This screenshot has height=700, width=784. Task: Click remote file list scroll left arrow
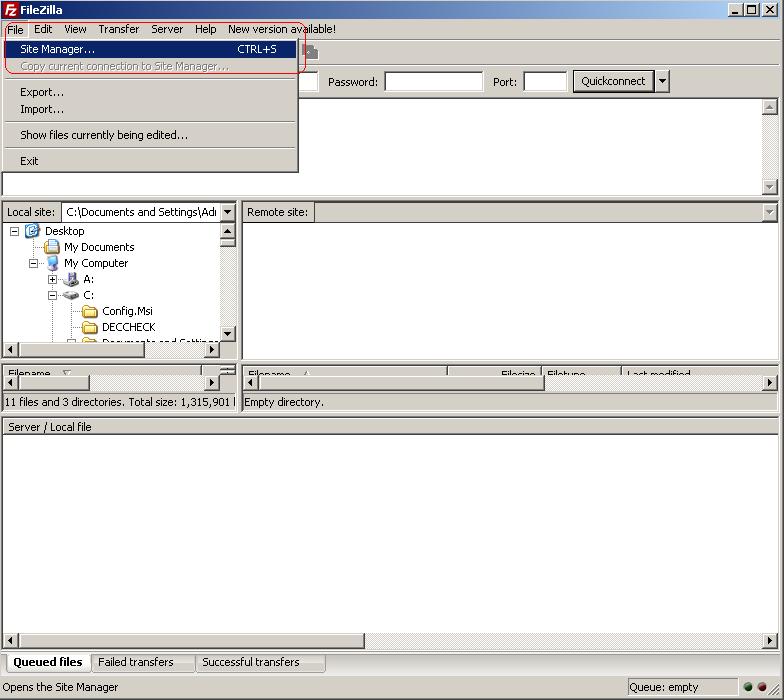pyautogui.click(x=250, y=383)
